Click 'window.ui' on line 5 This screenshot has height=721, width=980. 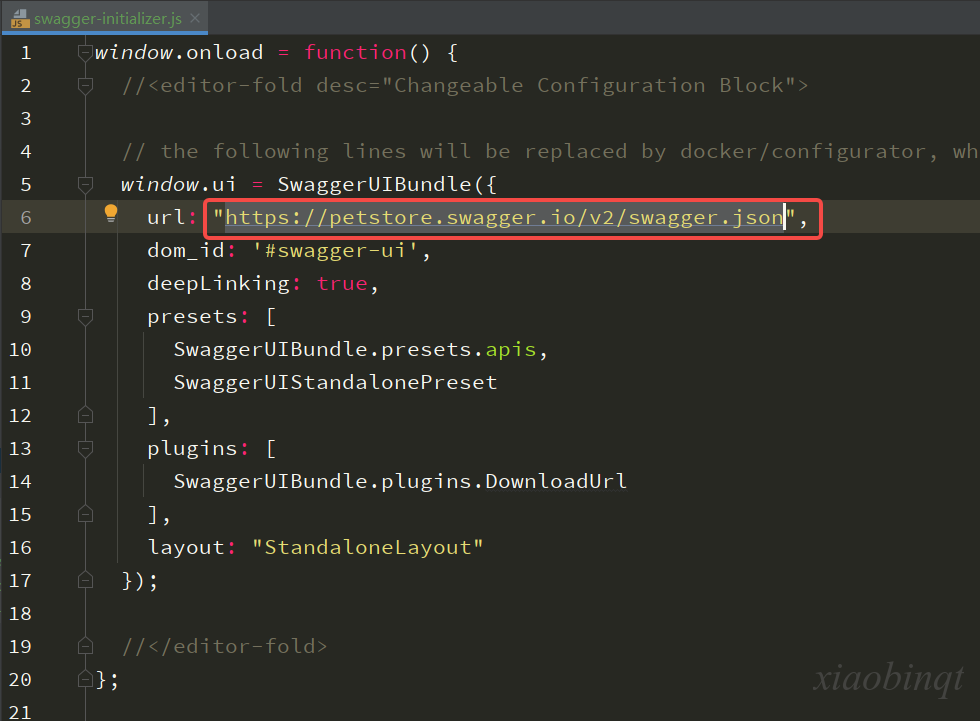(x=179, y=184)
